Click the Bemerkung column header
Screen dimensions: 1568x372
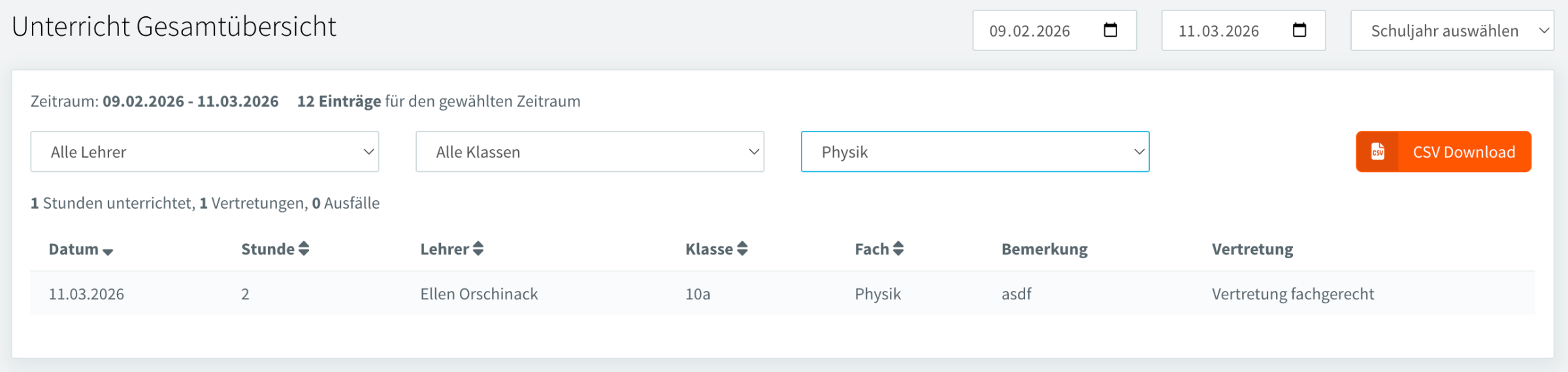click(1044, 249)
